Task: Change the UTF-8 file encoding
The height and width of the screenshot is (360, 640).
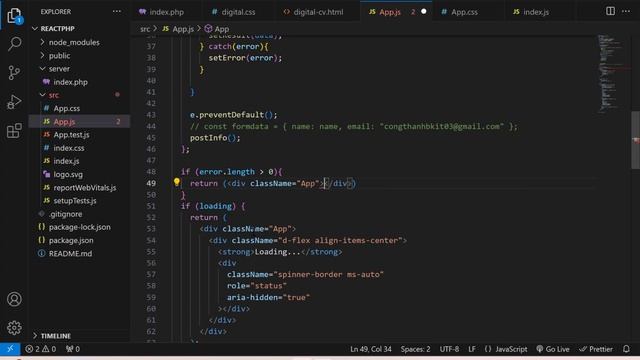Action: [x=449, y=349]
